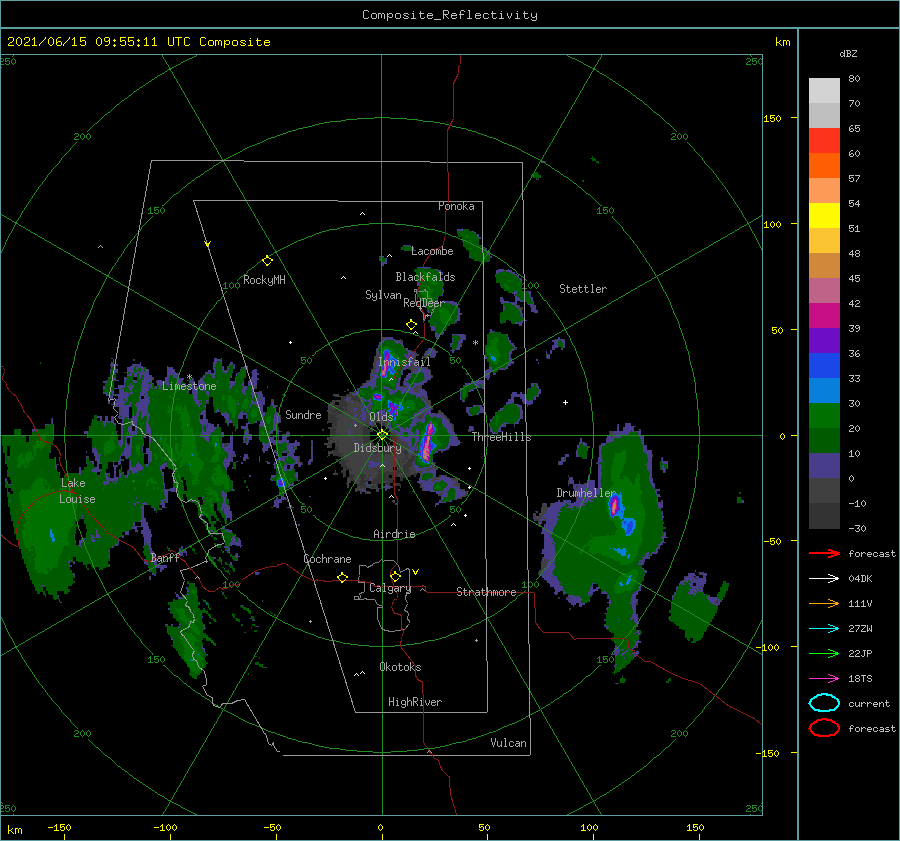
Task: Click the Calgary city label
Action: [x=390, y=588]
